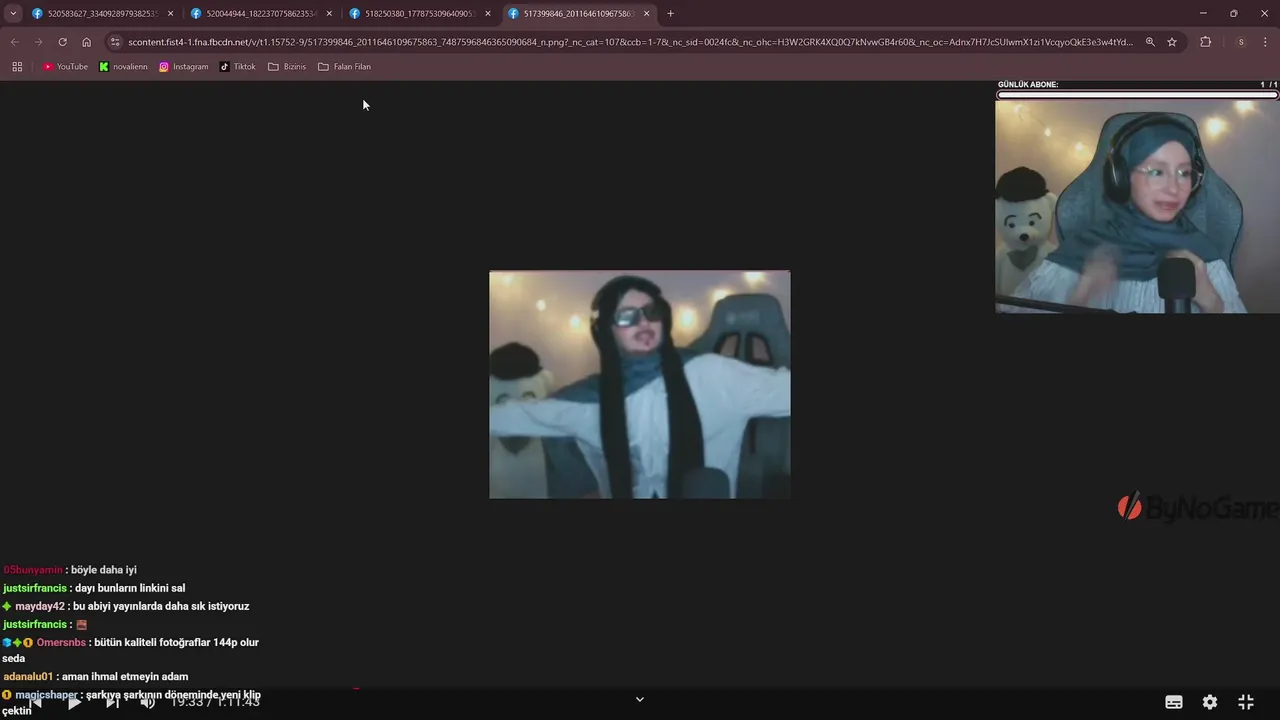The image size is (1280, 720).
Task: Exit fullscreen mode
Action: [x=1246, y=702]
